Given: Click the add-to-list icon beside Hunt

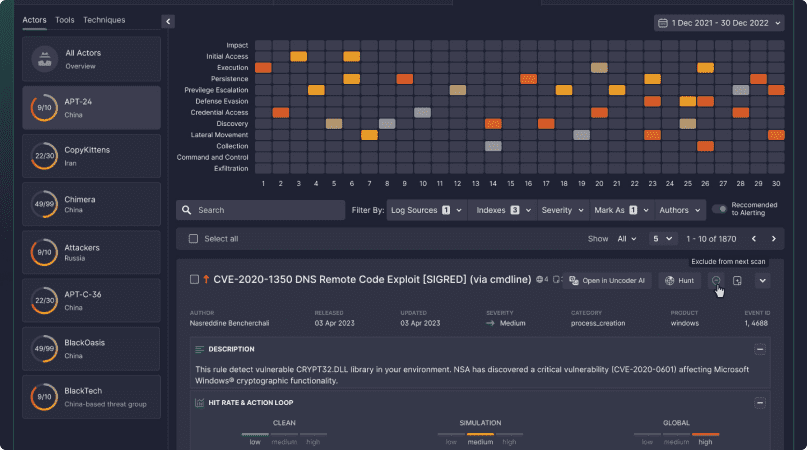Looking at the screenshot, I should tap(737, 281).
